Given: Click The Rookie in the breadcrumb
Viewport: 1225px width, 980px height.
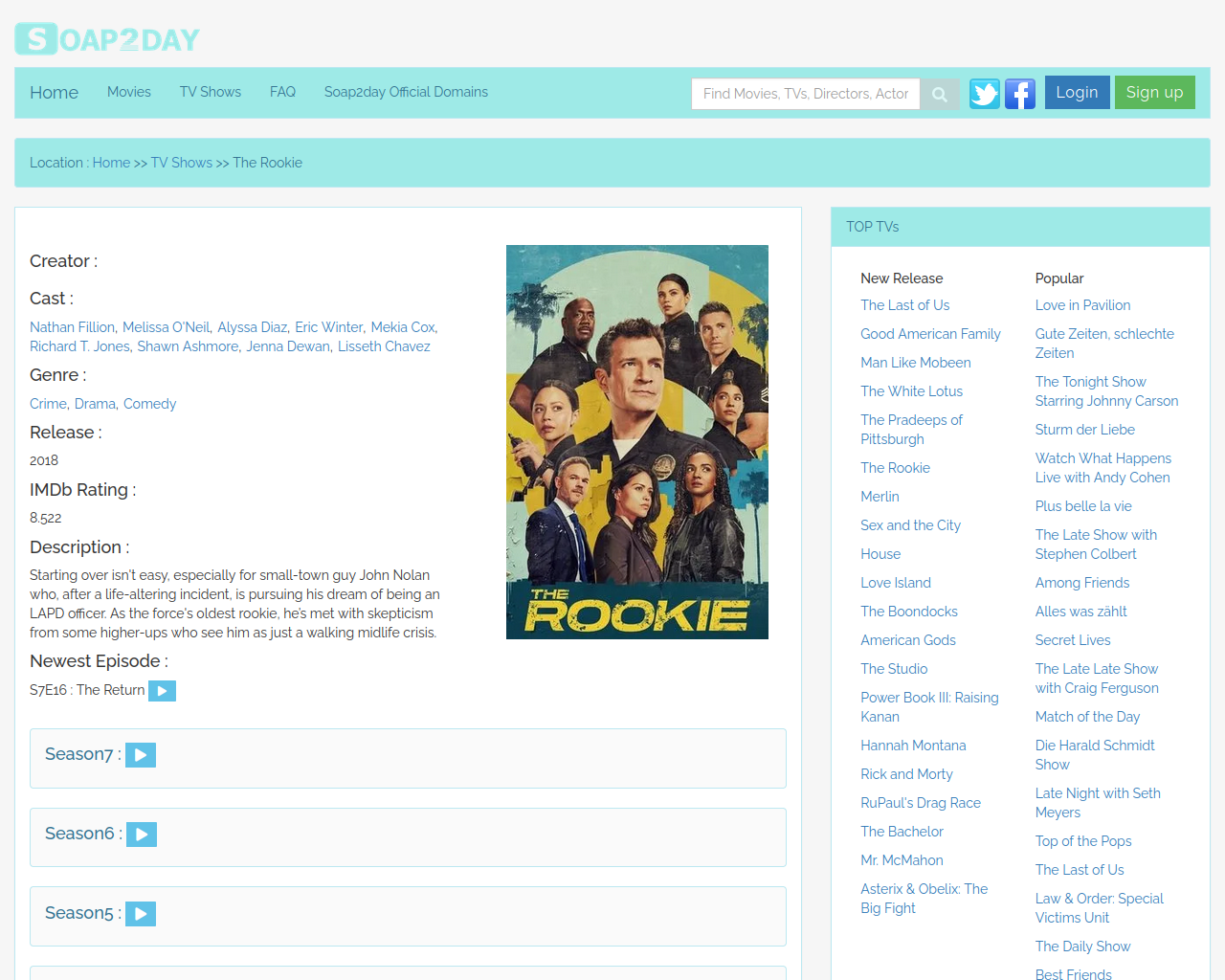Looking at the screenshot, I should [268, 163].
